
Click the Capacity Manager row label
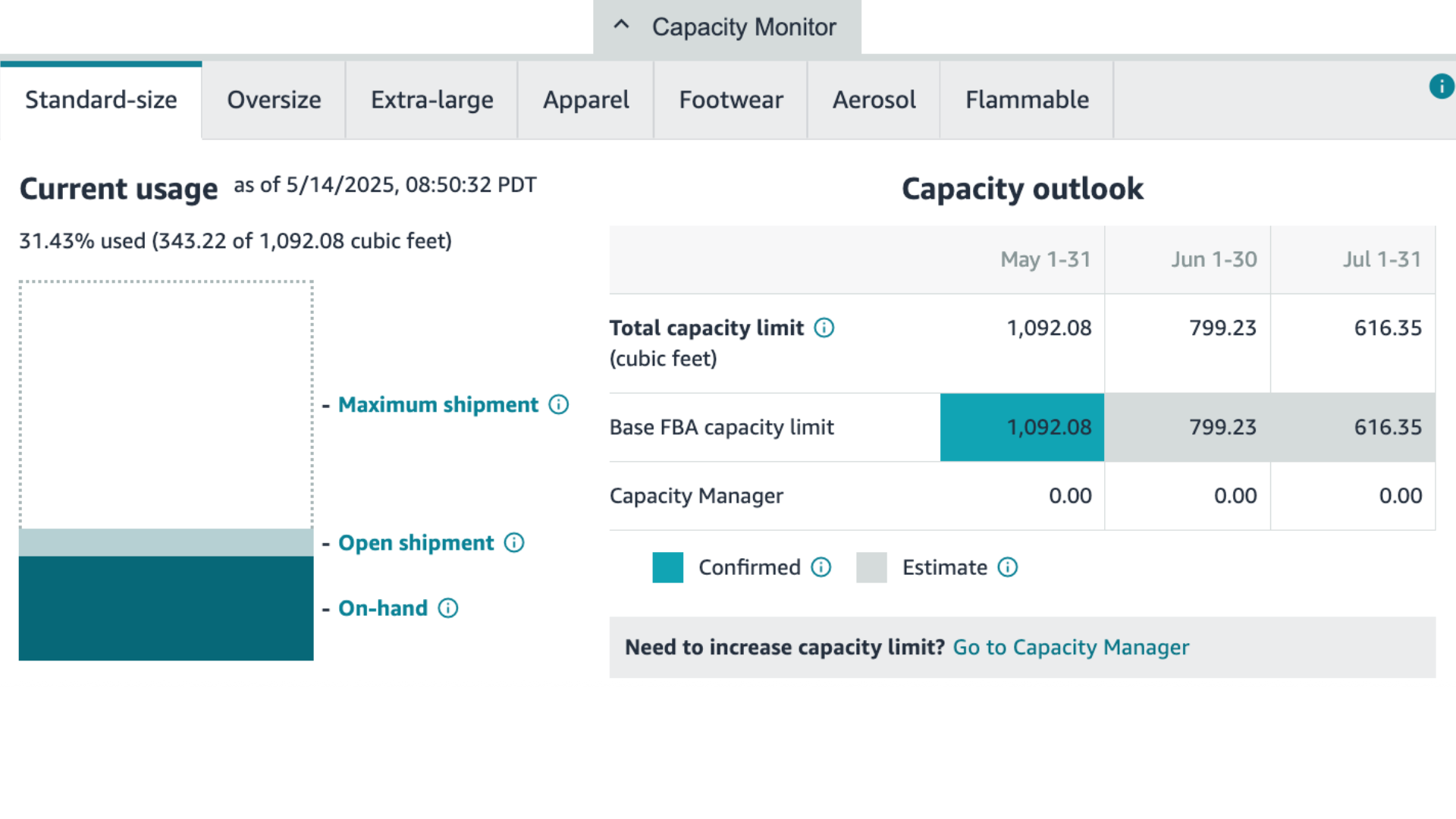(696, 496)
